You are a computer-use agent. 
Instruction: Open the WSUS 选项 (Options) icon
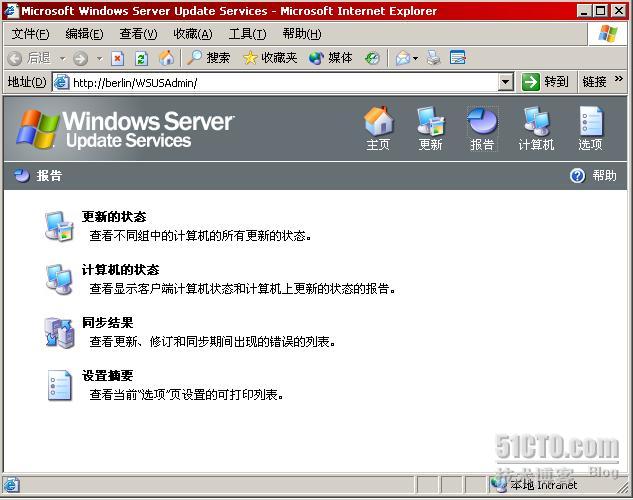(x=591, y=128)
